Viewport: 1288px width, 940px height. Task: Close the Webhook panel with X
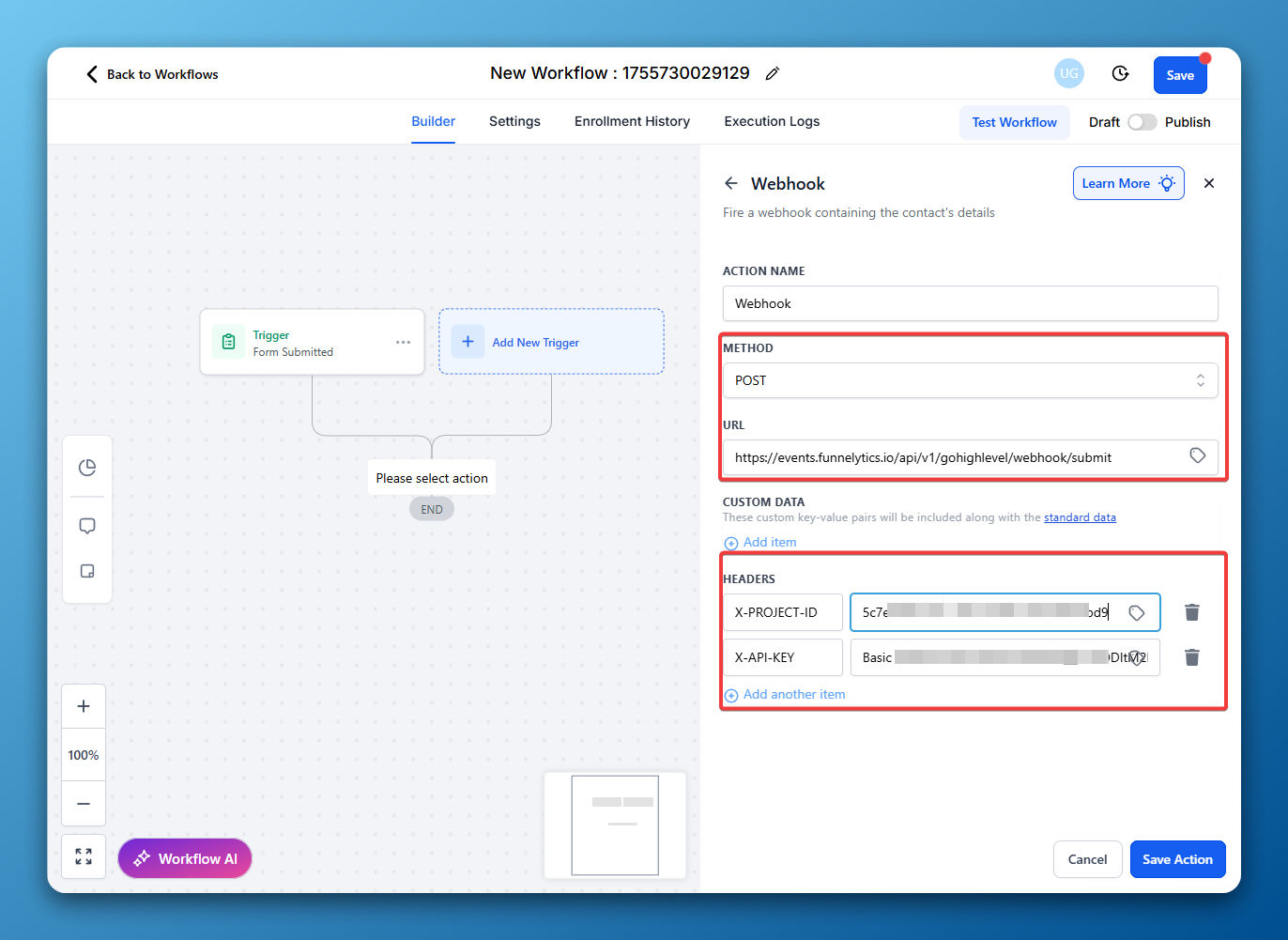(1209, 183)
